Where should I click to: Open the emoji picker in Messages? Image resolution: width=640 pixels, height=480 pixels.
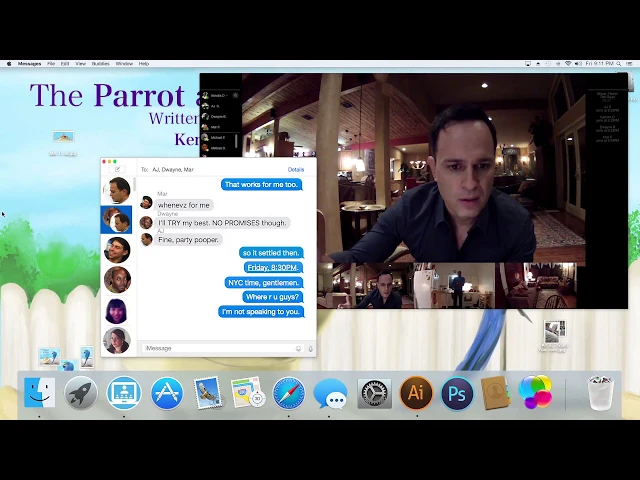click(298, 349)
